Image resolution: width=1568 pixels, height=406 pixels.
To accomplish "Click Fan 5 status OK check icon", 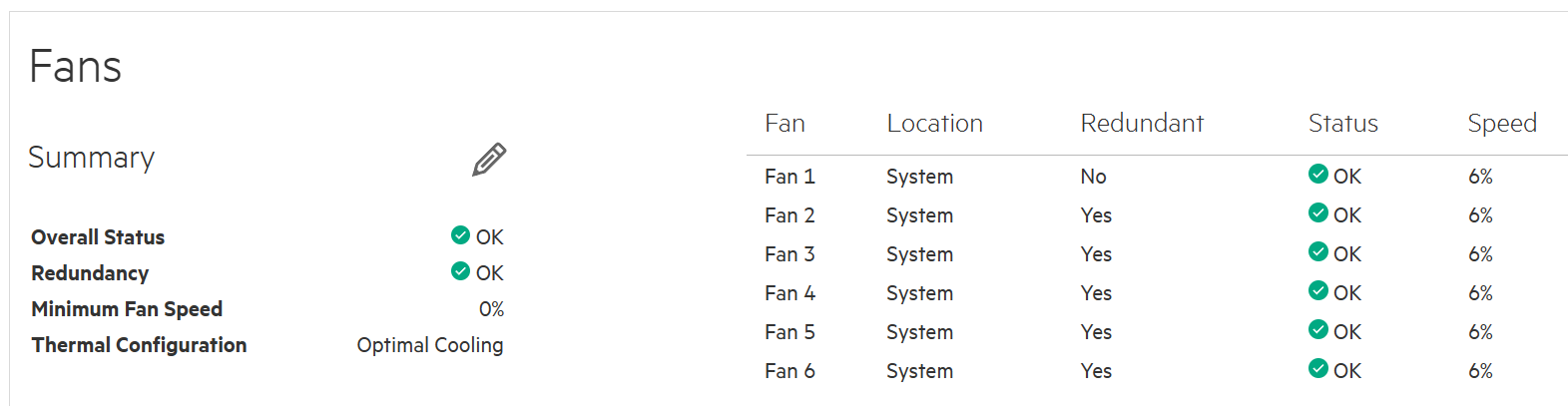I will click(x=1318, y=329).
